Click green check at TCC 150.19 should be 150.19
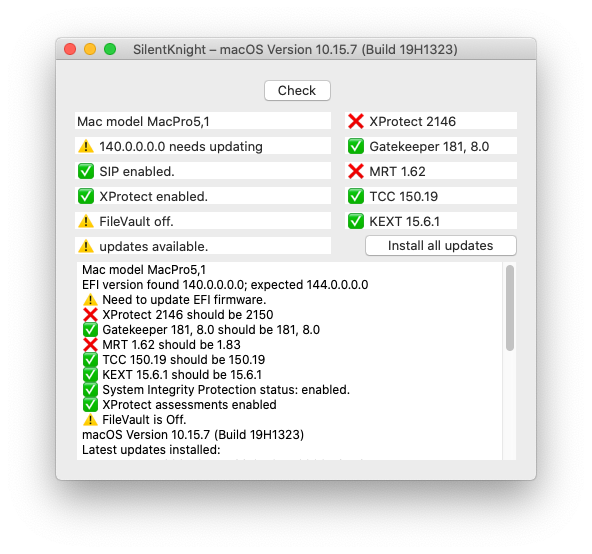592x554 pixels. pos(90,360)
